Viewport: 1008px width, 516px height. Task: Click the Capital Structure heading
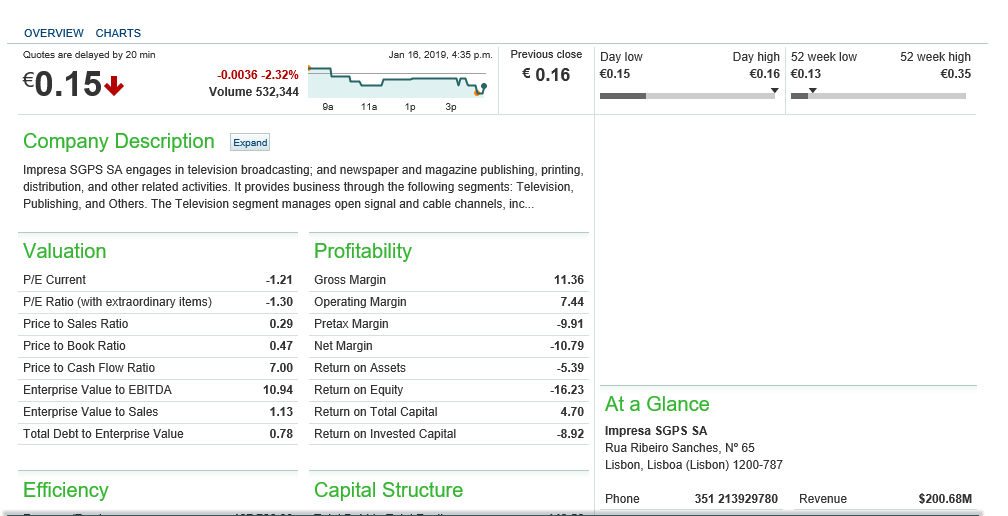click(388, 490)
